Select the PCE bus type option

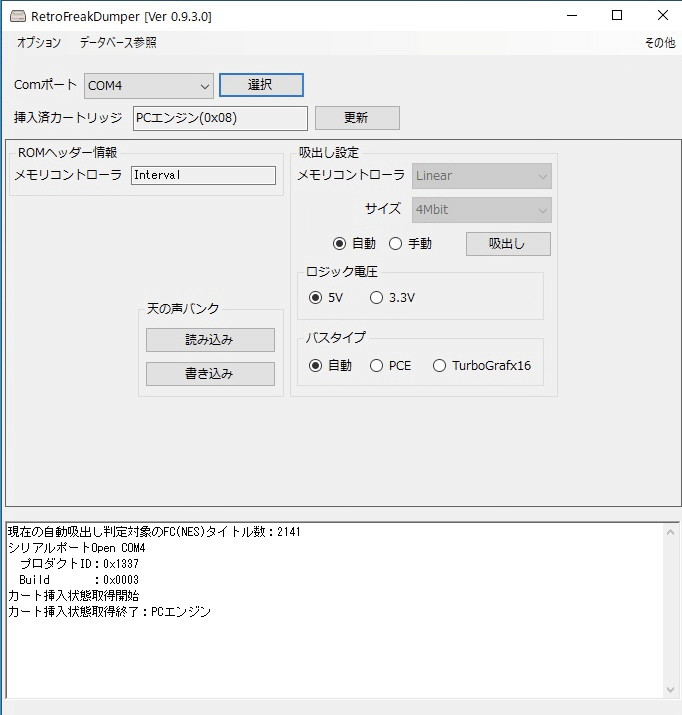coord(376,366)
